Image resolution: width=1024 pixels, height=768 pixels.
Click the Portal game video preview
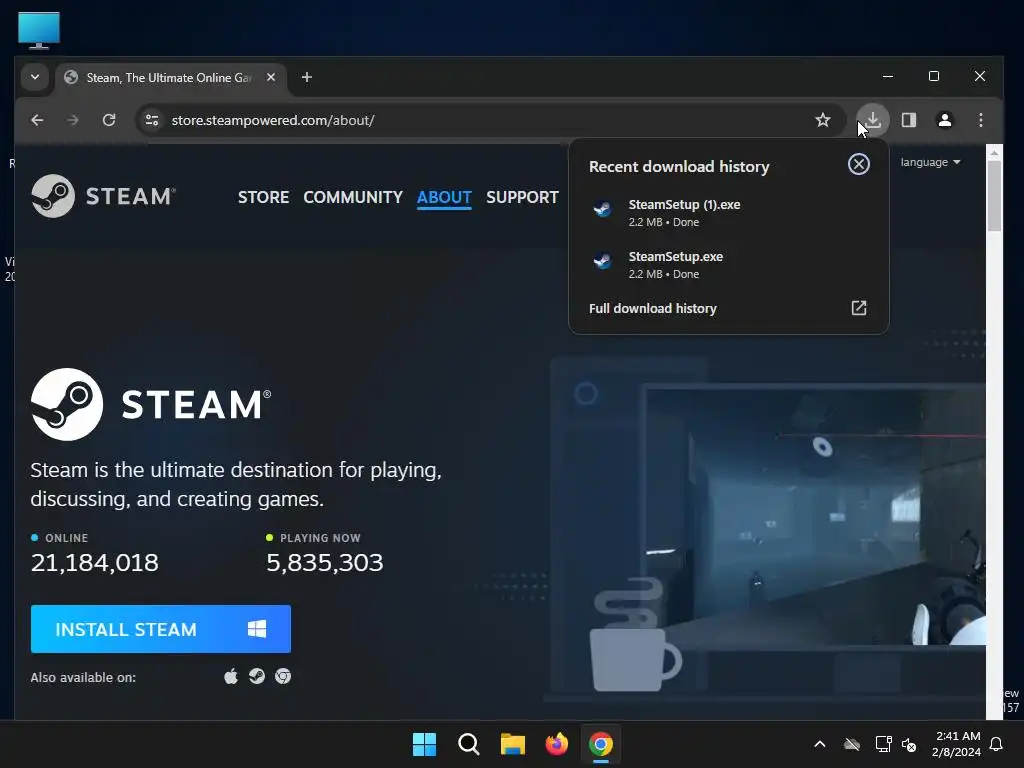coord(816,515)
